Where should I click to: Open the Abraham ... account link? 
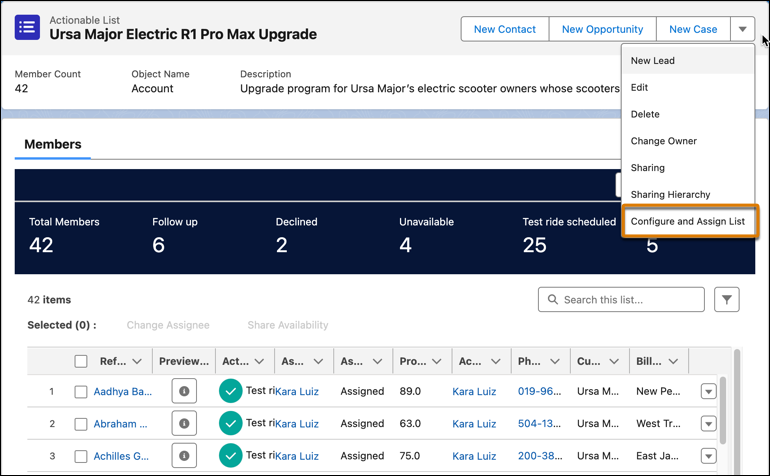click(120, 424)
